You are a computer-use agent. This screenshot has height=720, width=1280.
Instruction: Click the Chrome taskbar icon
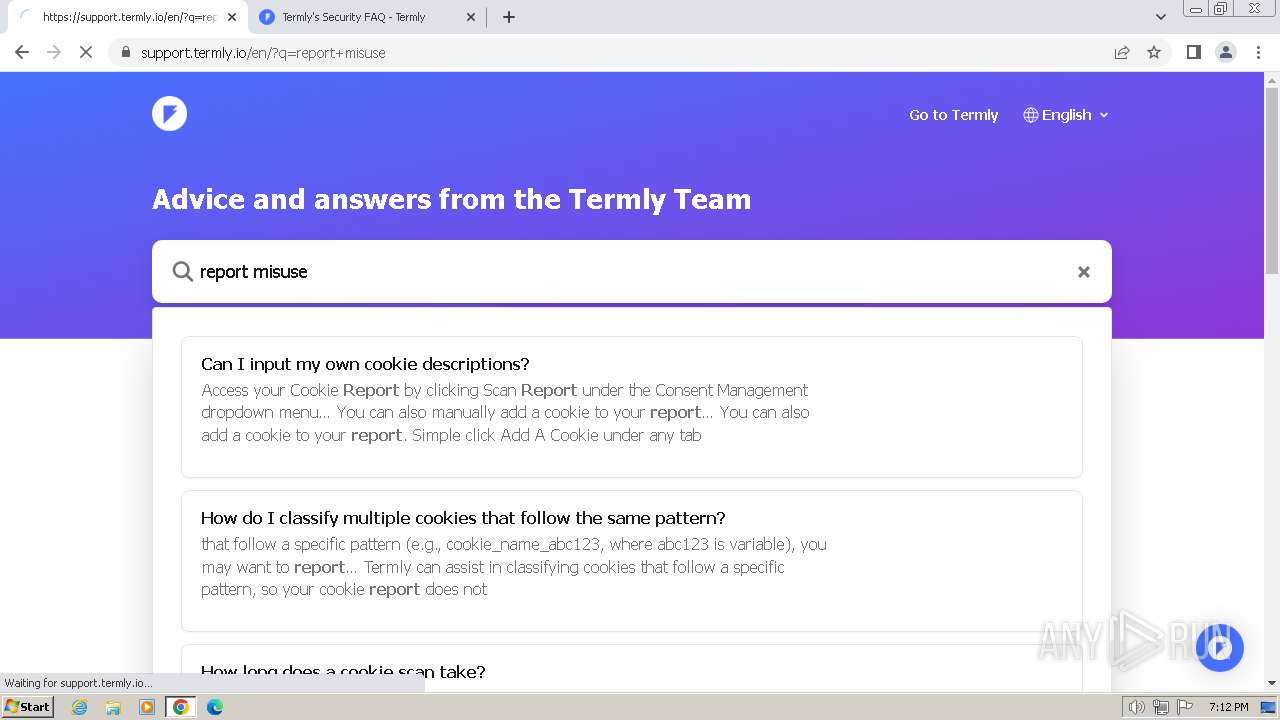click(x=180, y=707)
